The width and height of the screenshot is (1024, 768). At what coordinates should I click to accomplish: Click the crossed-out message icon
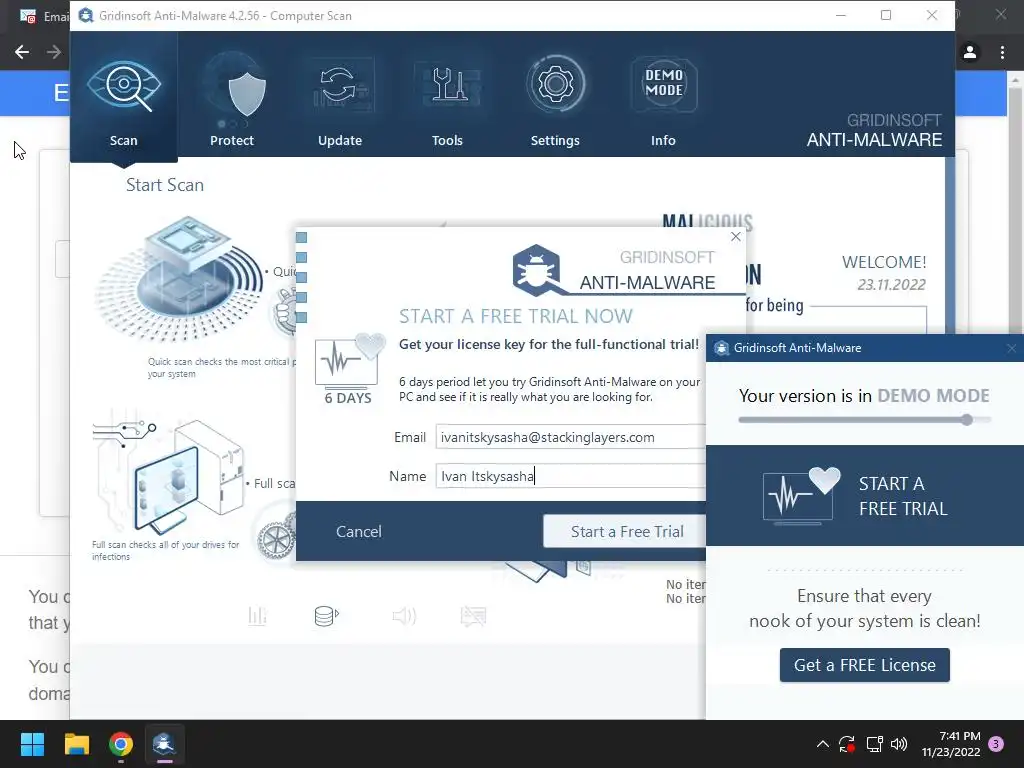(473, 616)
